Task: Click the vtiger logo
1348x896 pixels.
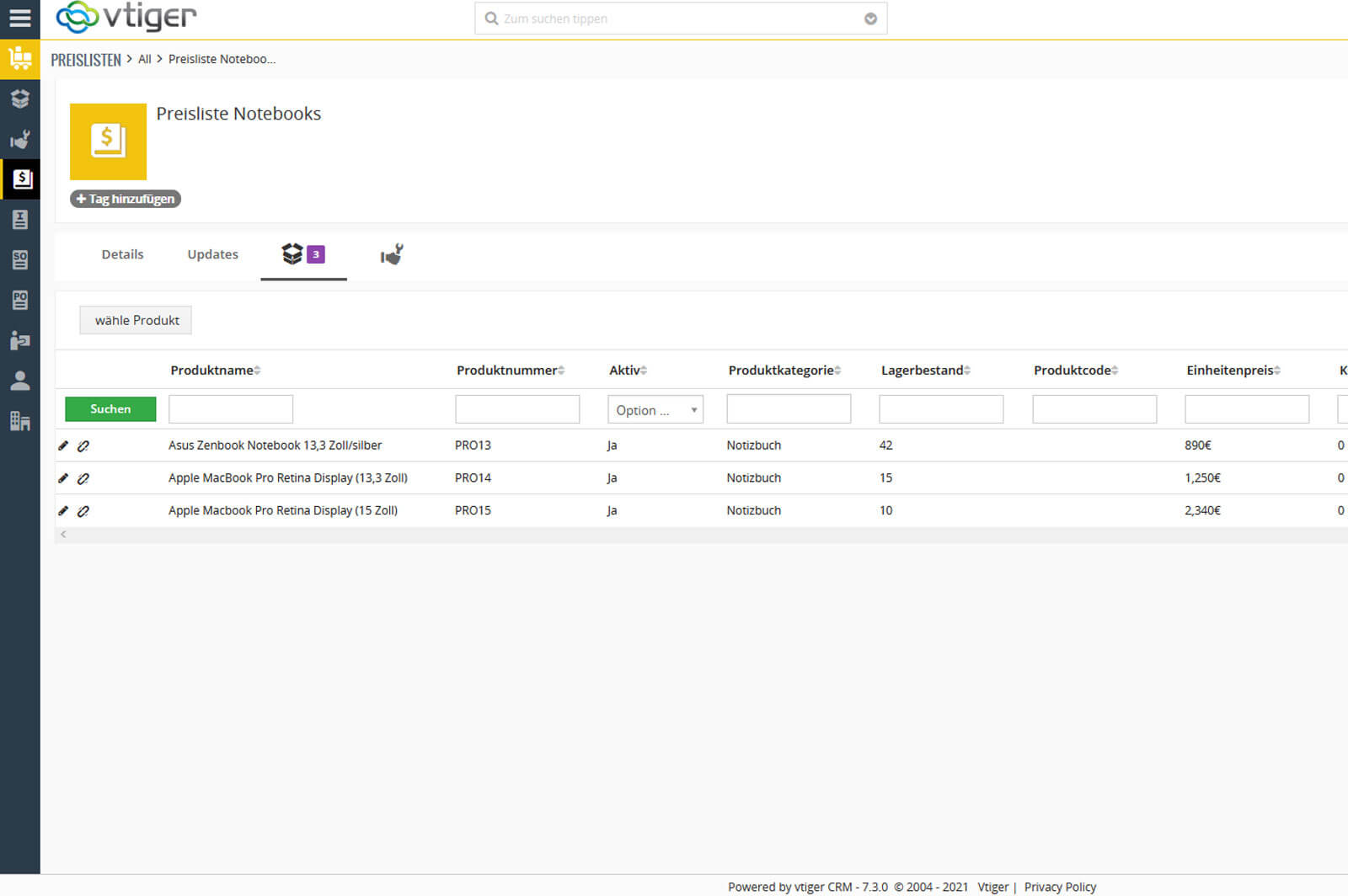Action: (126, 17)
